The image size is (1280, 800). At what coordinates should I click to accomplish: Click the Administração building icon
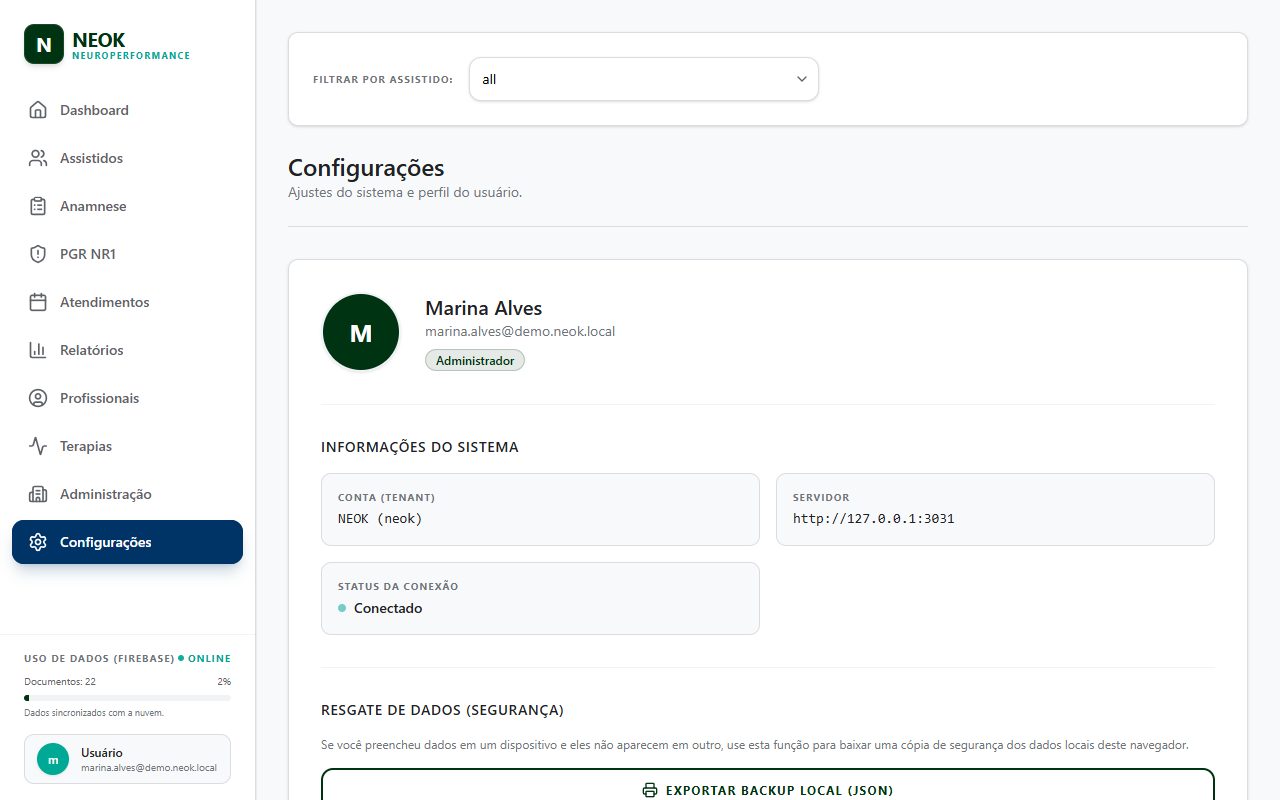coord(38,494)
